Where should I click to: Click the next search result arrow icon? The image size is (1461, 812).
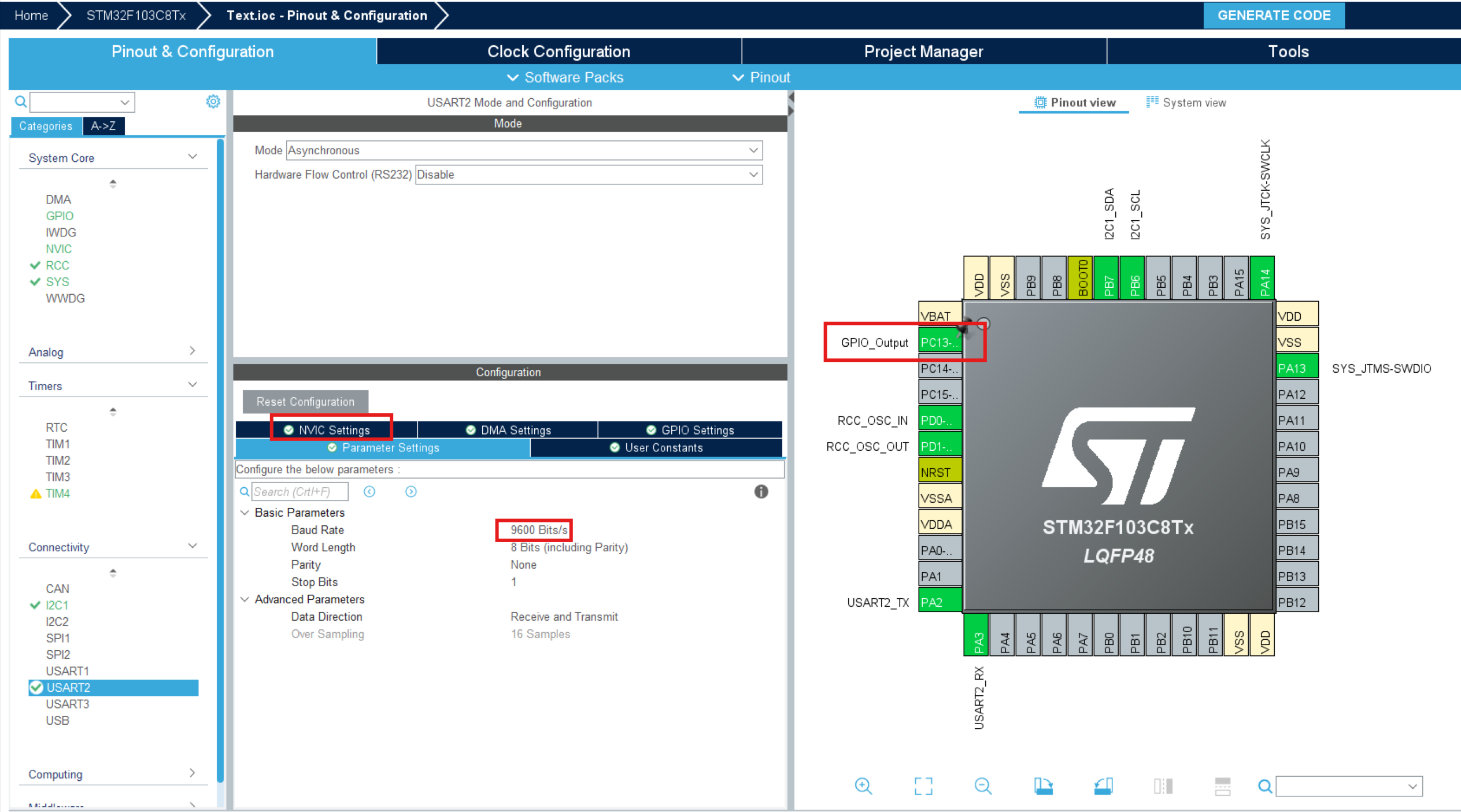tap(410, 491)
